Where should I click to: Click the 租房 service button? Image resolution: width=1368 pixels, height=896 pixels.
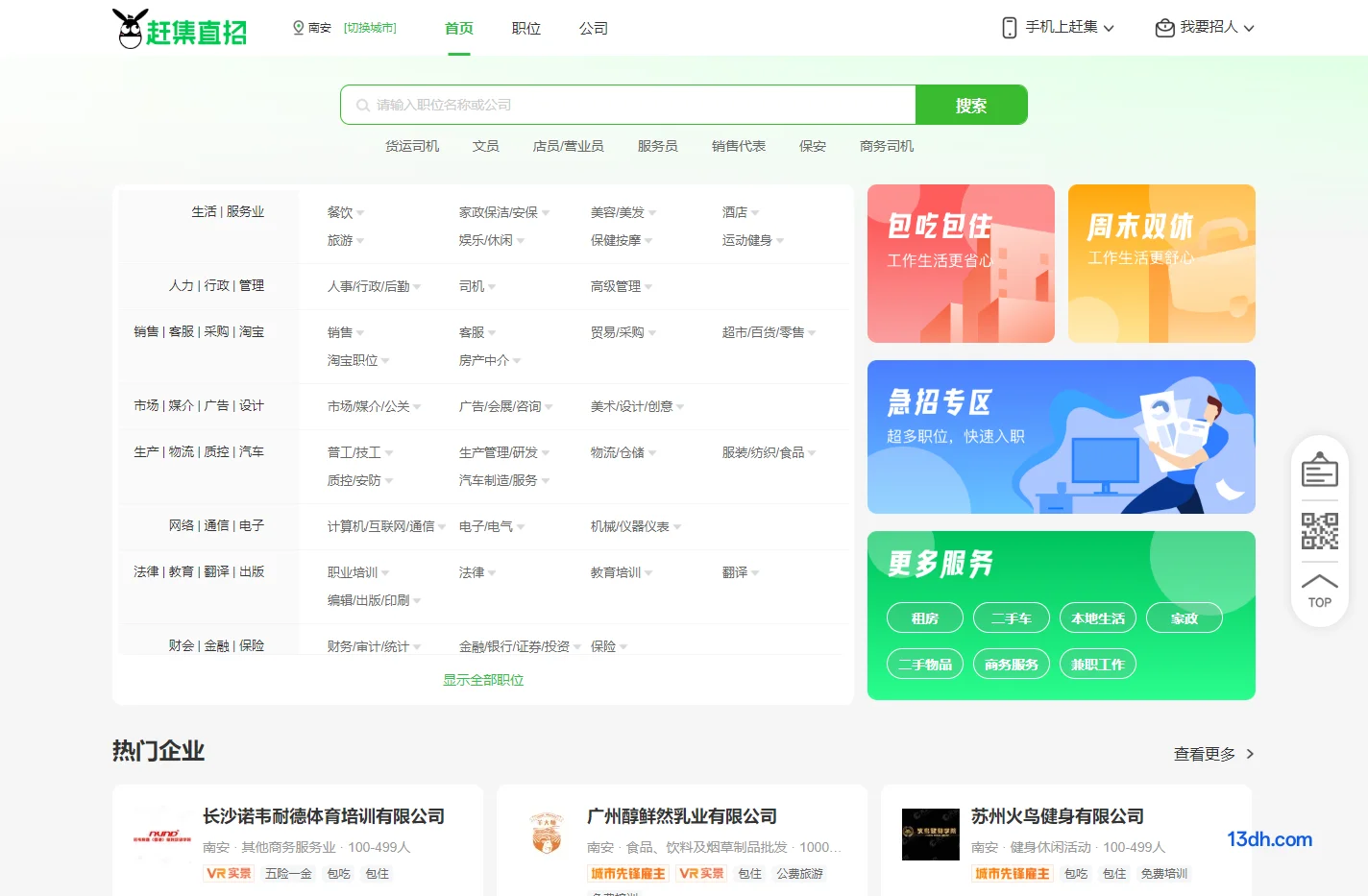pyautogui.click(x=925, y=618)
